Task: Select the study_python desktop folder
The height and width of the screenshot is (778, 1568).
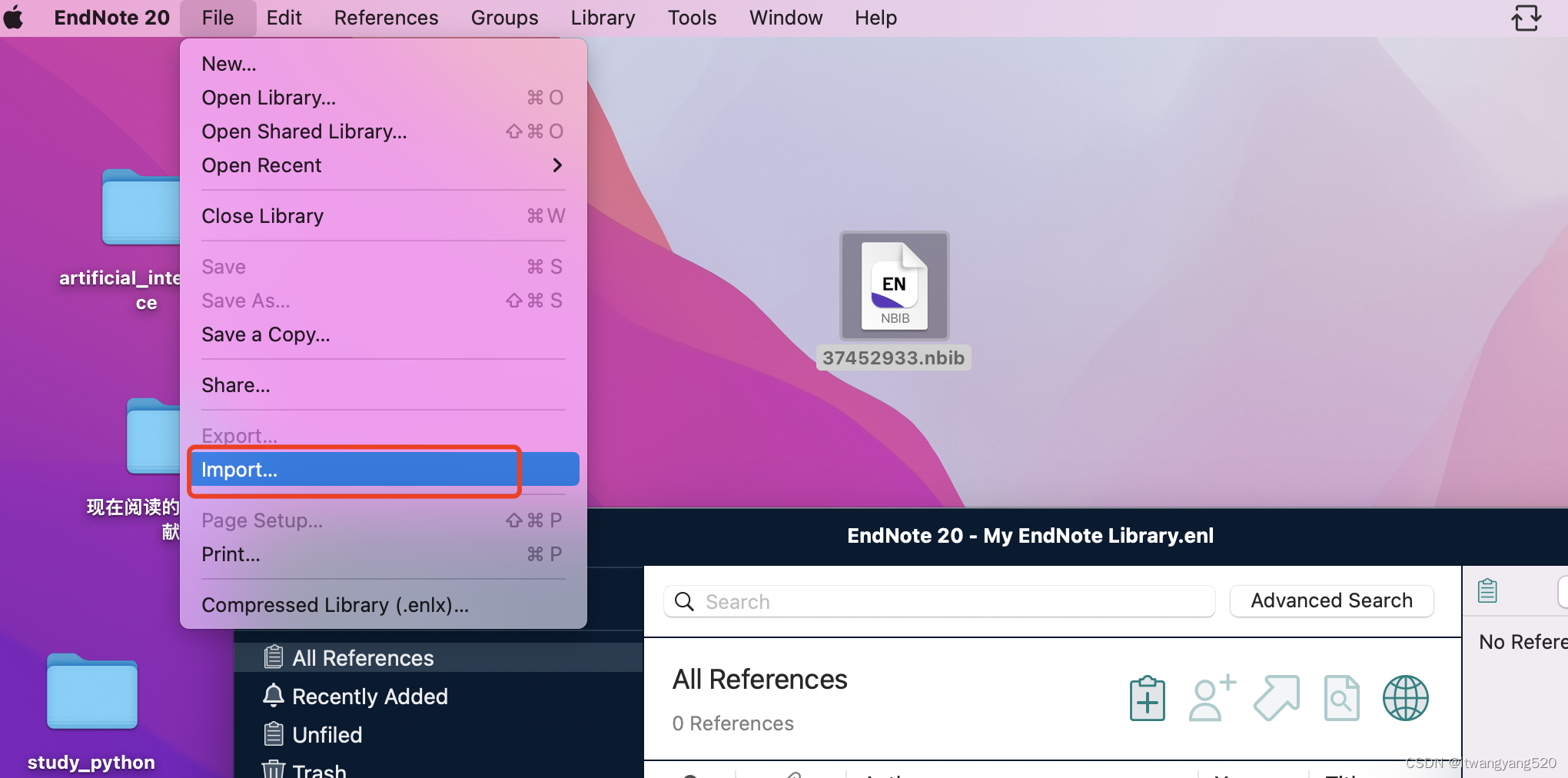Action: coord(92,690)
